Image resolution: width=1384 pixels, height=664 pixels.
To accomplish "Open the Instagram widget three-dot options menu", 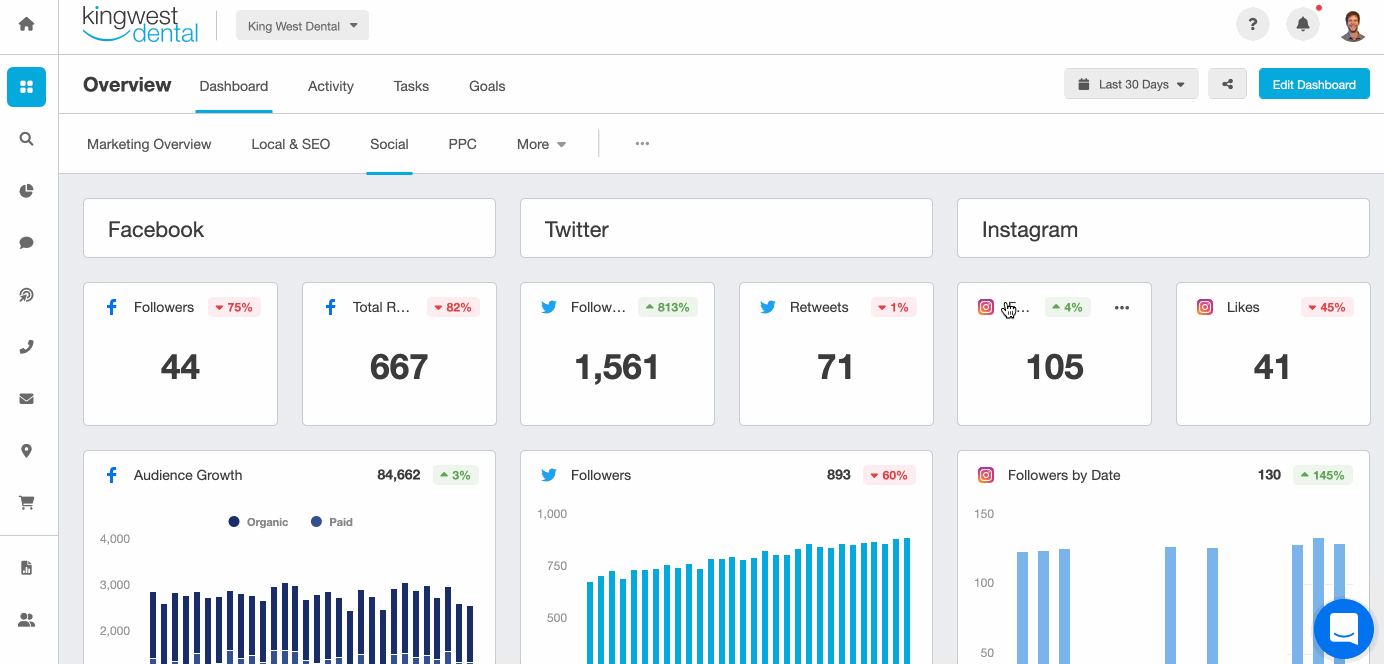I will tap(1122, 308).
